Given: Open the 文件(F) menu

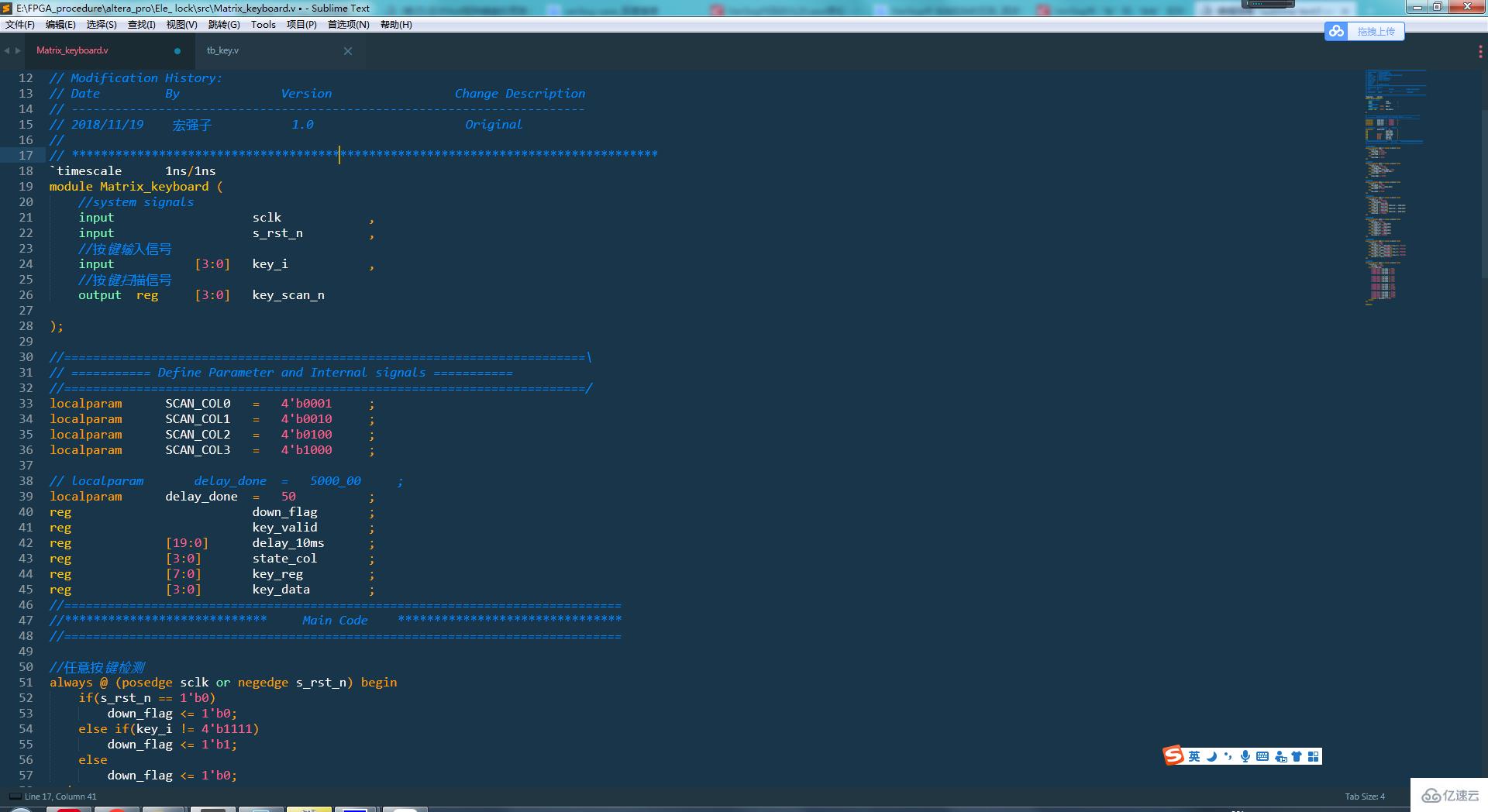Looking at the screenshot, I should tap(20, 24).
